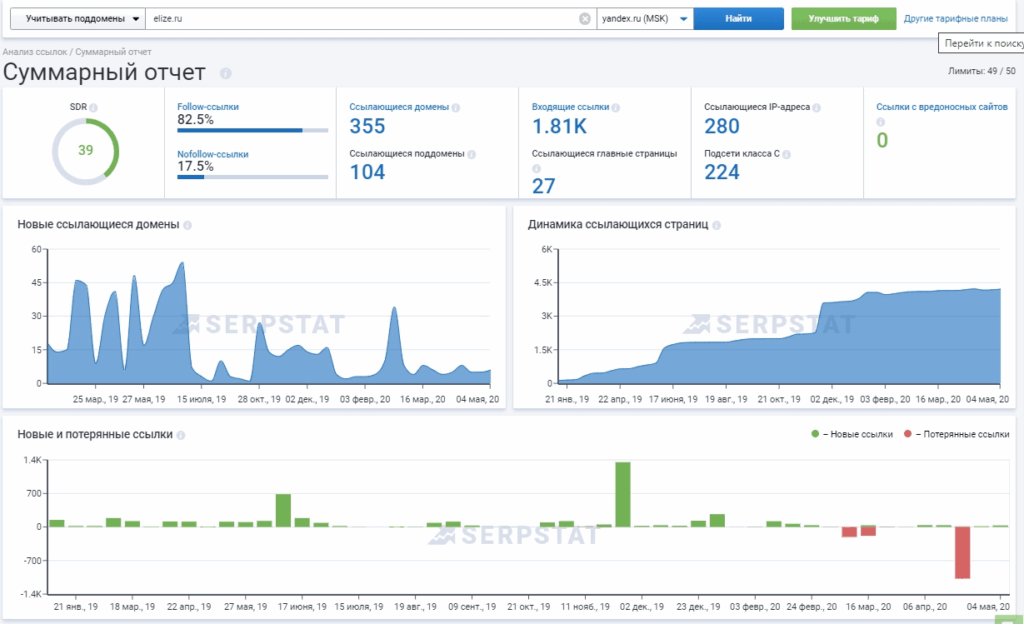Clear the domain search field with the X icon
1024x624 pixels.
[585, 19]
